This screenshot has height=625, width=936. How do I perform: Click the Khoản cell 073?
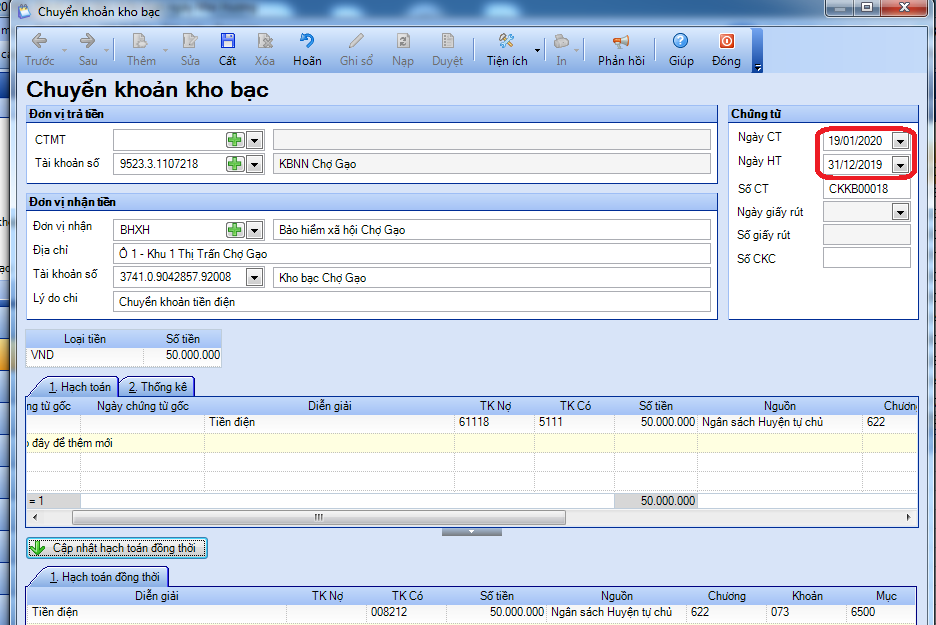tap(806, 612)
